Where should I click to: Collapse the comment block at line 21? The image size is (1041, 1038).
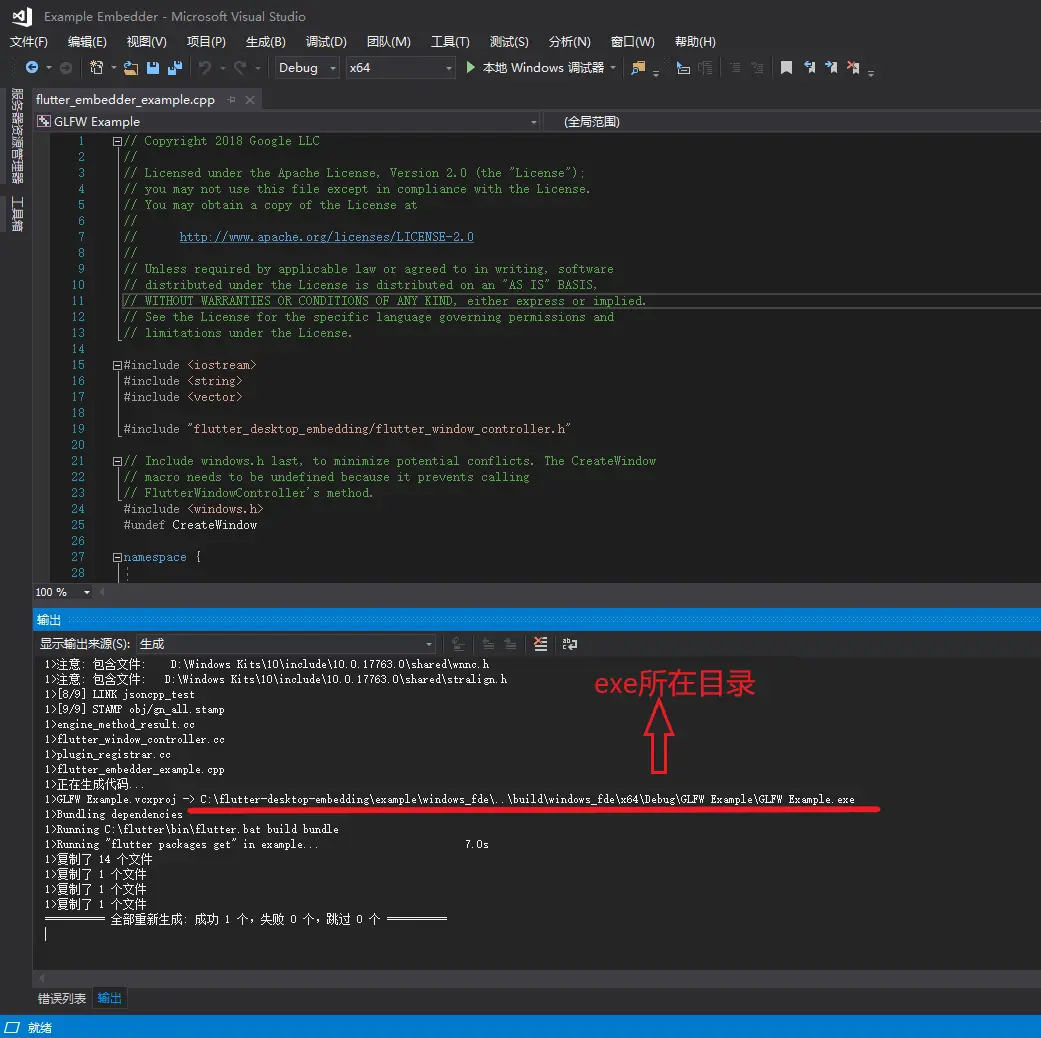(117, 461)
